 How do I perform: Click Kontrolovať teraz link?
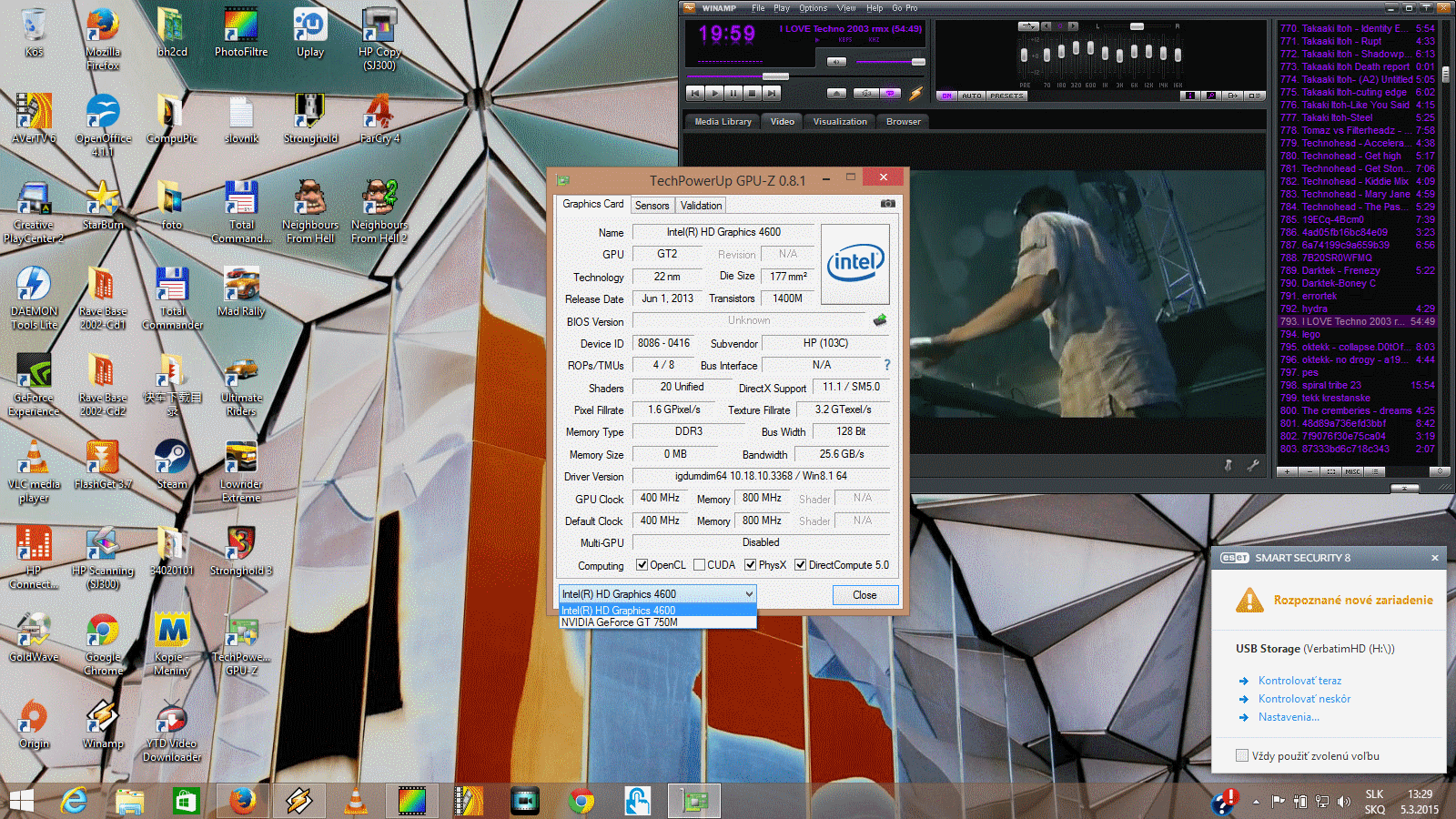[1299, 681]
